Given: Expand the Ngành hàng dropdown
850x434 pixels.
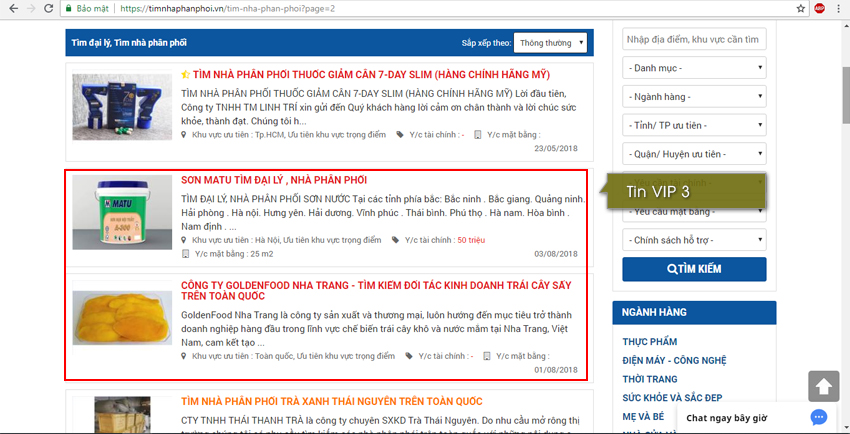Looking at the screenshot, I should coord(694,96).
